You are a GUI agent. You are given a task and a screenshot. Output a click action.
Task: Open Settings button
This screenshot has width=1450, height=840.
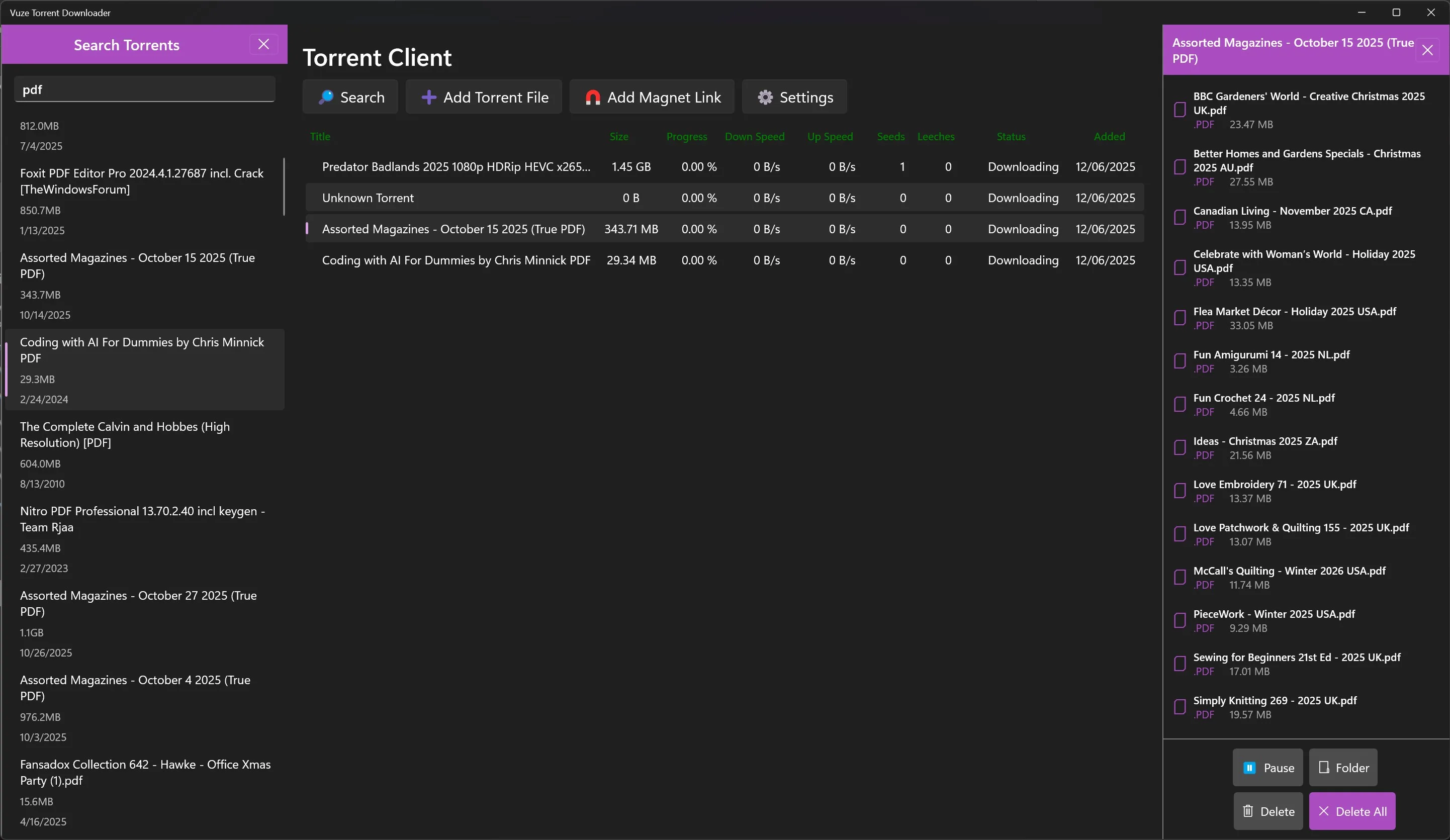[x=794, y=97]
